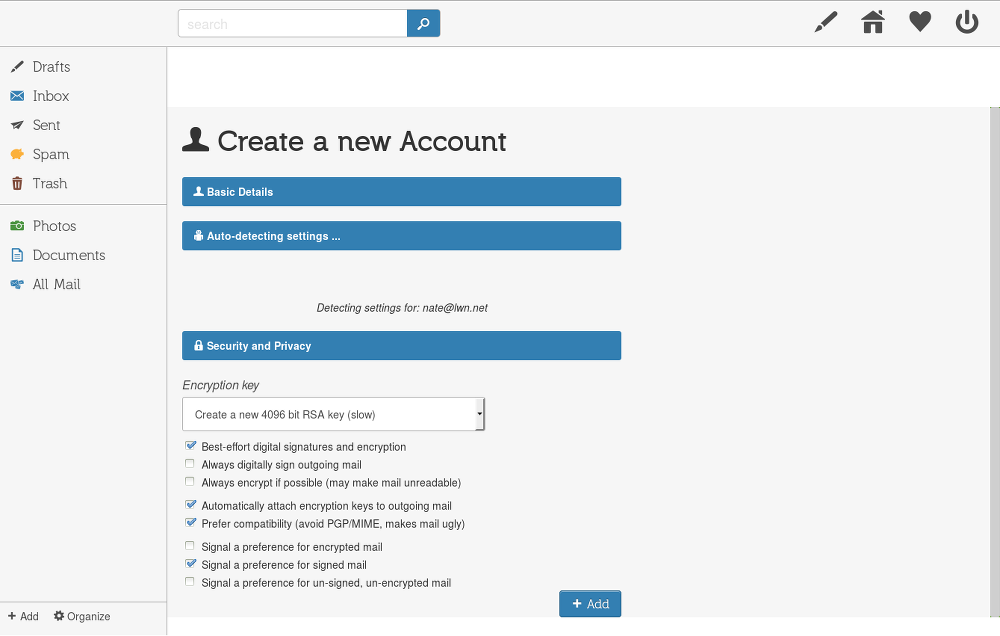The height and width of the screenshot is (636, 1000).
Task: Toggle Signal a preference for encrypted mail
Action: click(190, 546)
